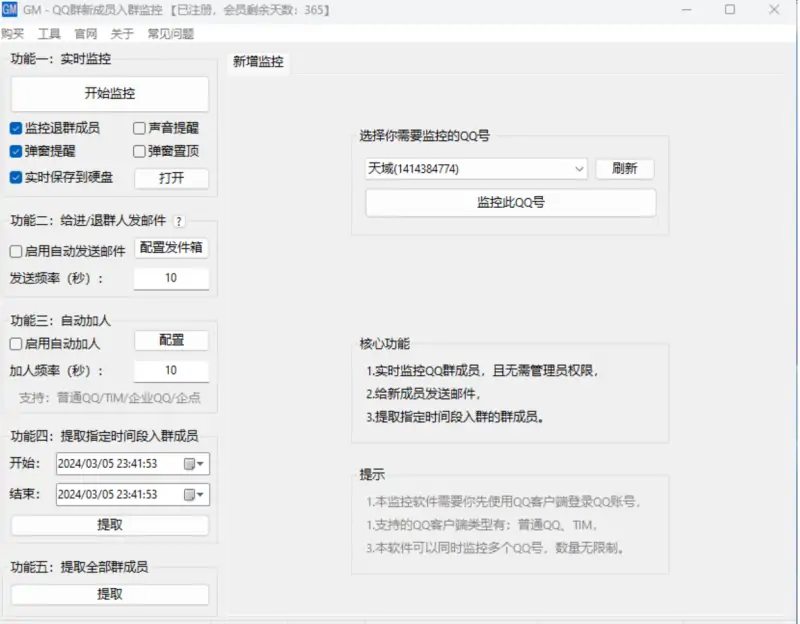The width and height of the screenshot is (800, 624).
Task: Expand the QQ号 account dropdown
Action: pos(579,170)
